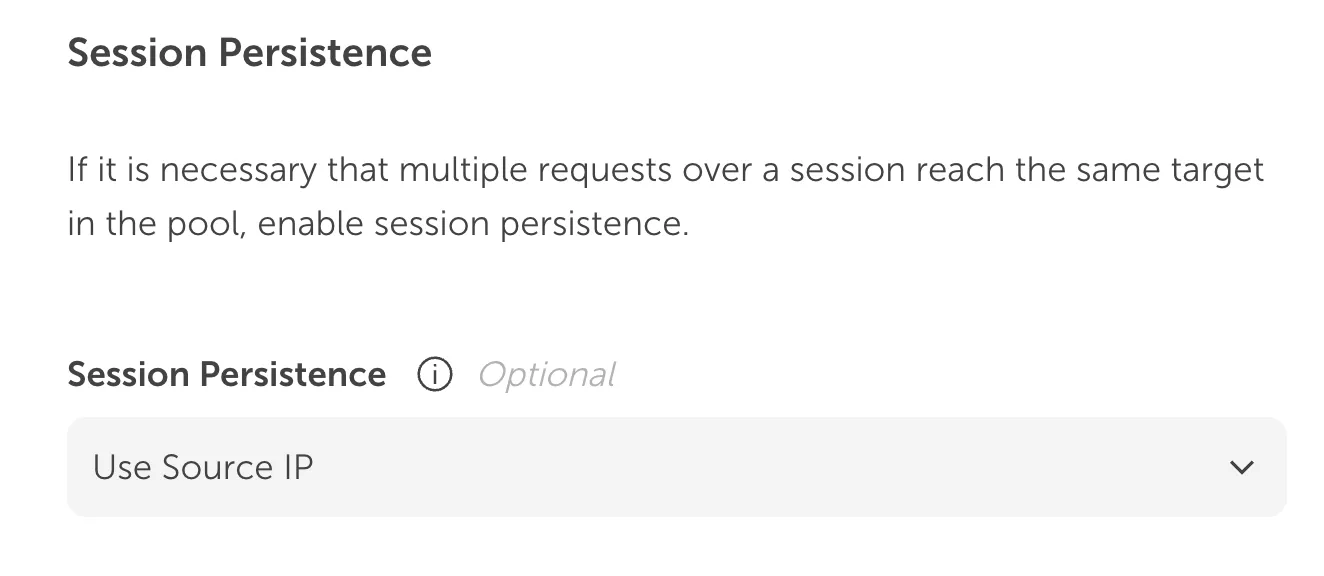Image resolution: width=1324 pixels, height=576 pixels.
Task: Show the Session Persistence help tooltip
Action: tap(435, 375)
